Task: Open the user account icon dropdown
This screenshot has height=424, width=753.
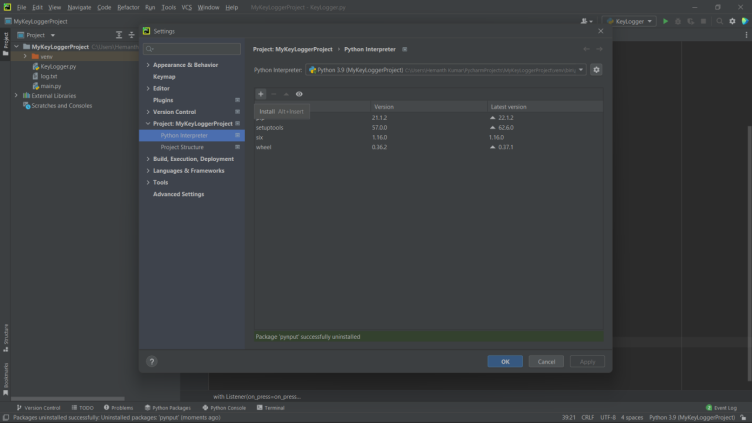Action: tap(586, 21)
